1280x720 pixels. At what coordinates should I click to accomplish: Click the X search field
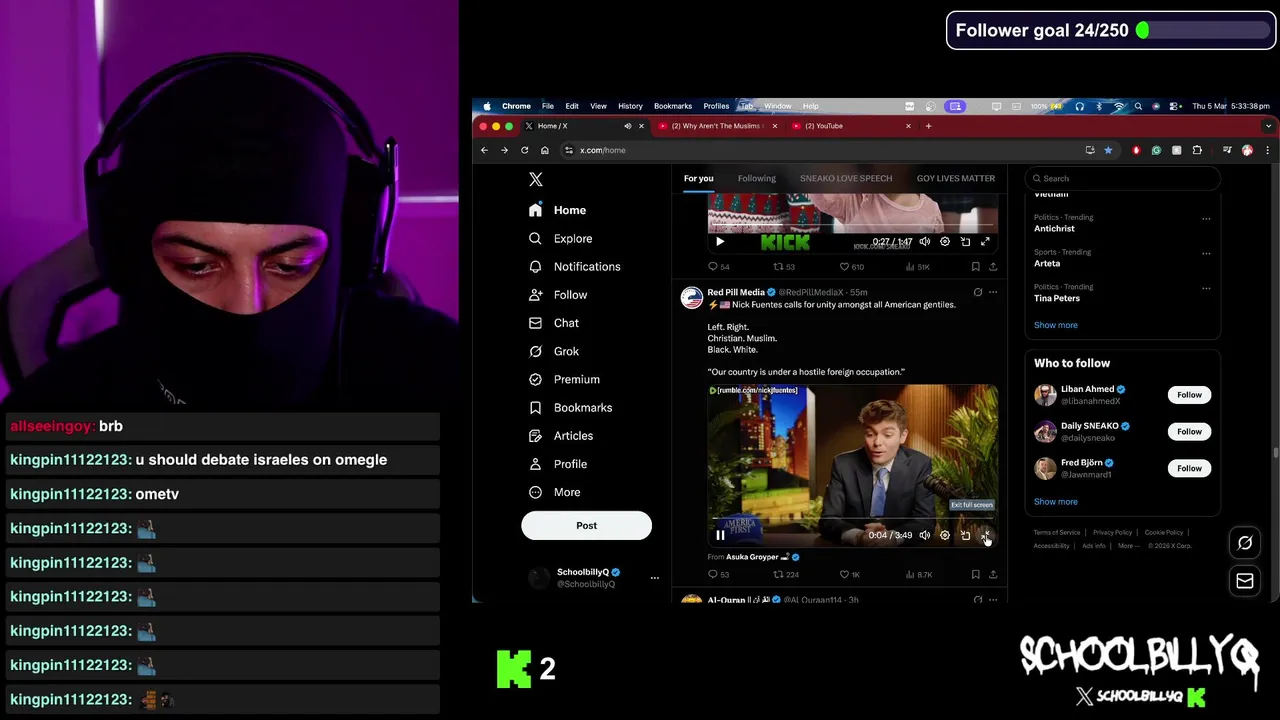(x=1122, y=178)
